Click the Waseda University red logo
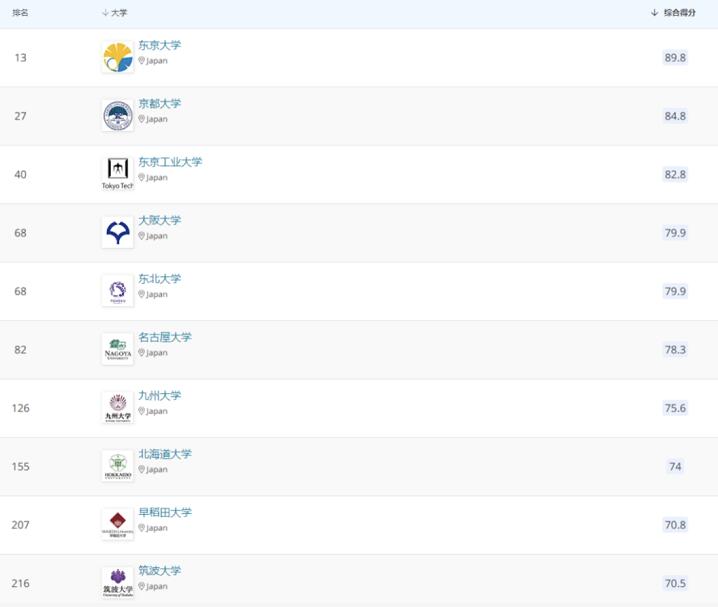This screenshot has height=607, width=718. click(x=118, y=525)
